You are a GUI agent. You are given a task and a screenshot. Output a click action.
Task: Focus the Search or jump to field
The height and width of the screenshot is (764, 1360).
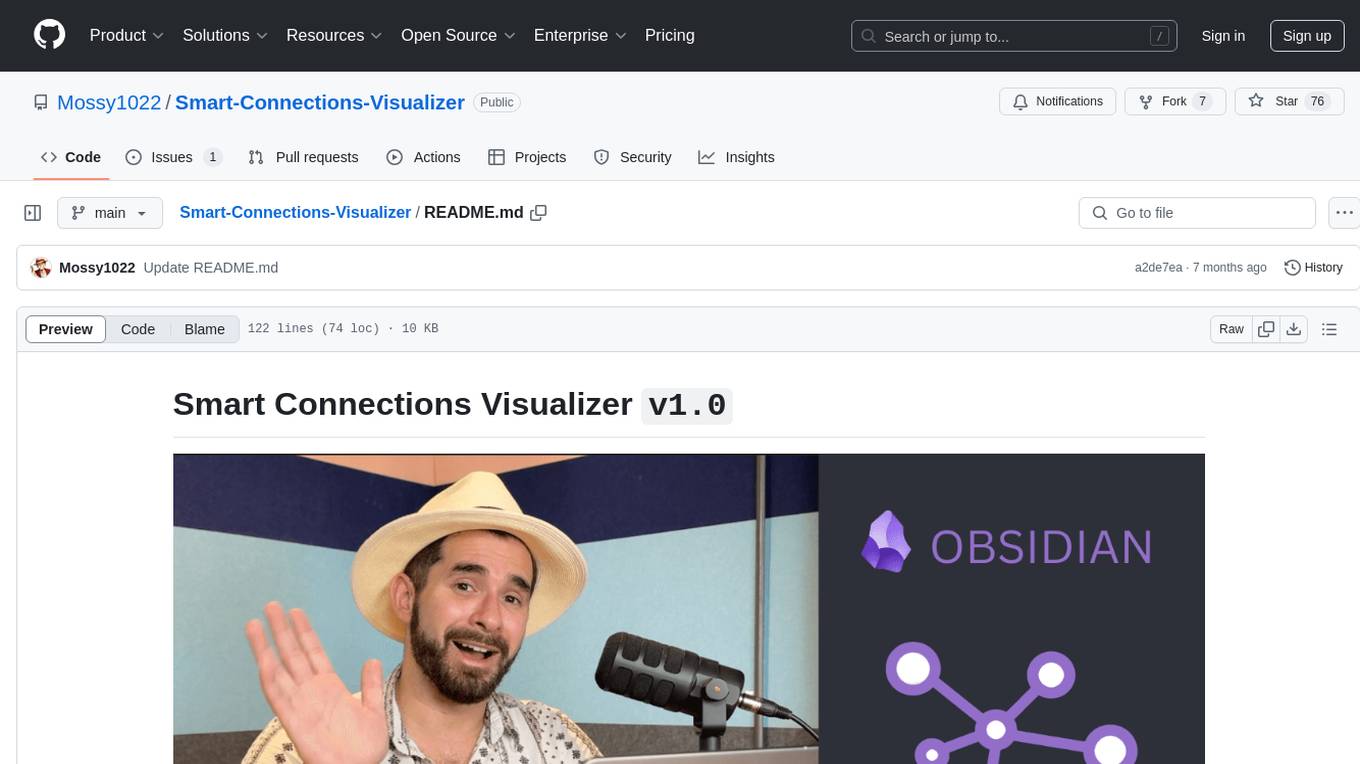click(x=1016, y=36)
